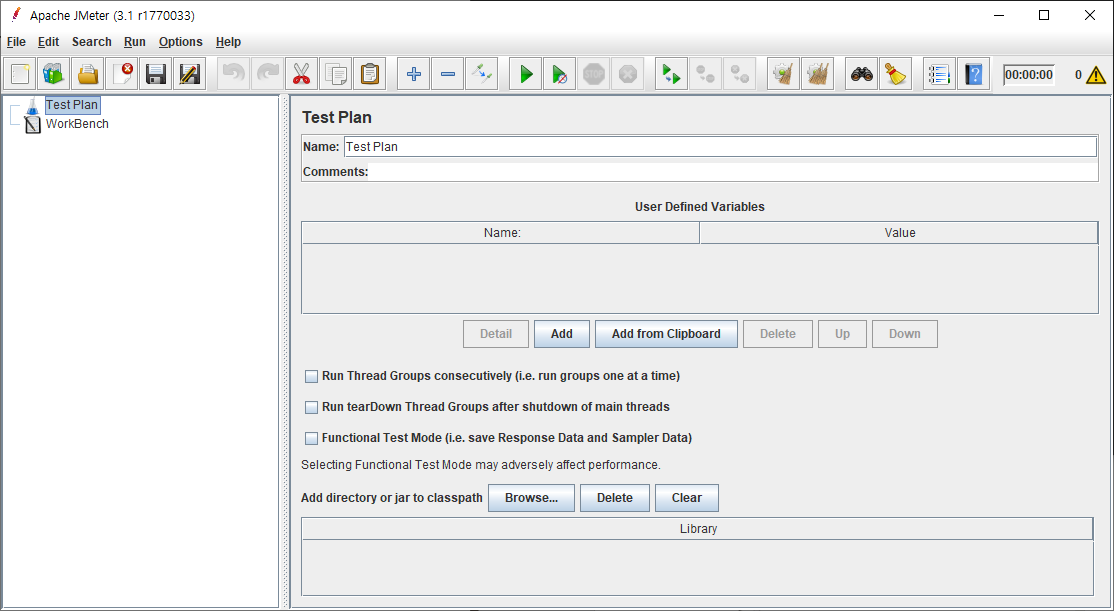The width and height of the screenshot is (1114, 611).
Task: Click the Collapse All minus icon
Action: 448,74
